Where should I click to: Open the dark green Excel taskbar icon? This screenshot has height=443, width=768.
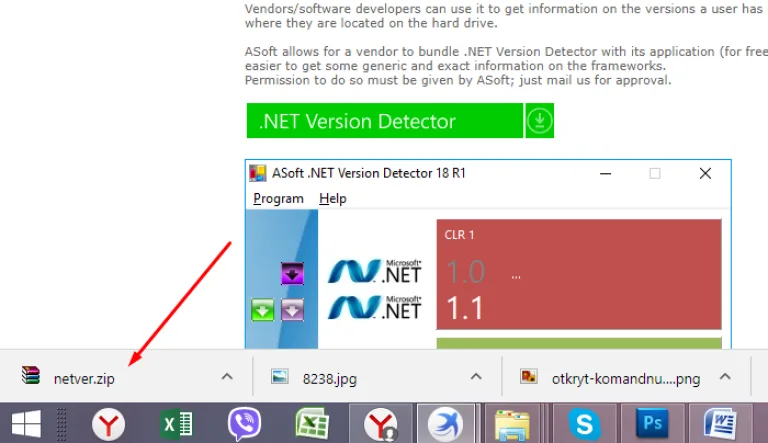click(176, 423)
